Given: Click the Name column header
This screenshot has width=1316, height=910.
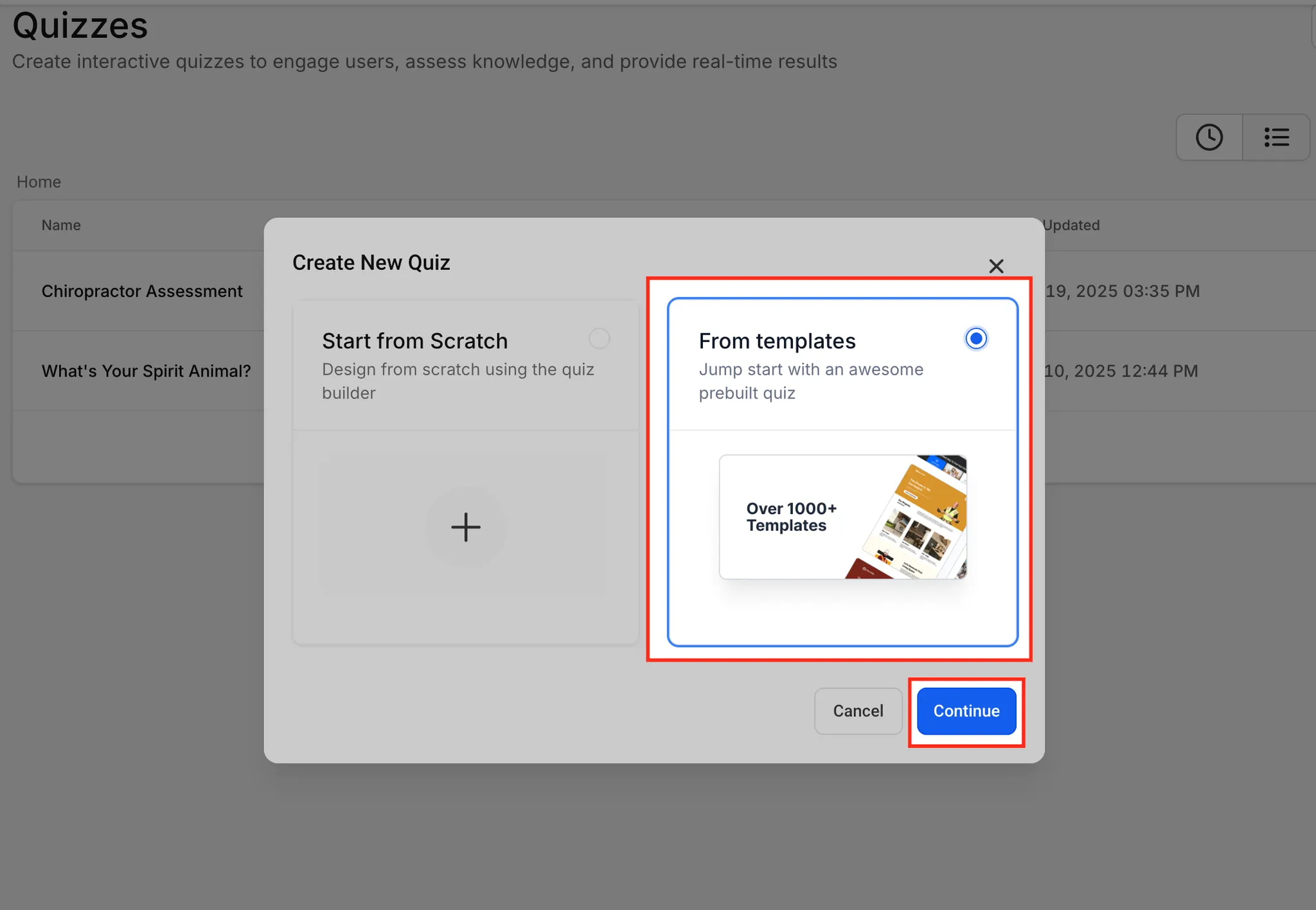Looking at the screenshot, I should pyautogui.click(x=61, y=225).
